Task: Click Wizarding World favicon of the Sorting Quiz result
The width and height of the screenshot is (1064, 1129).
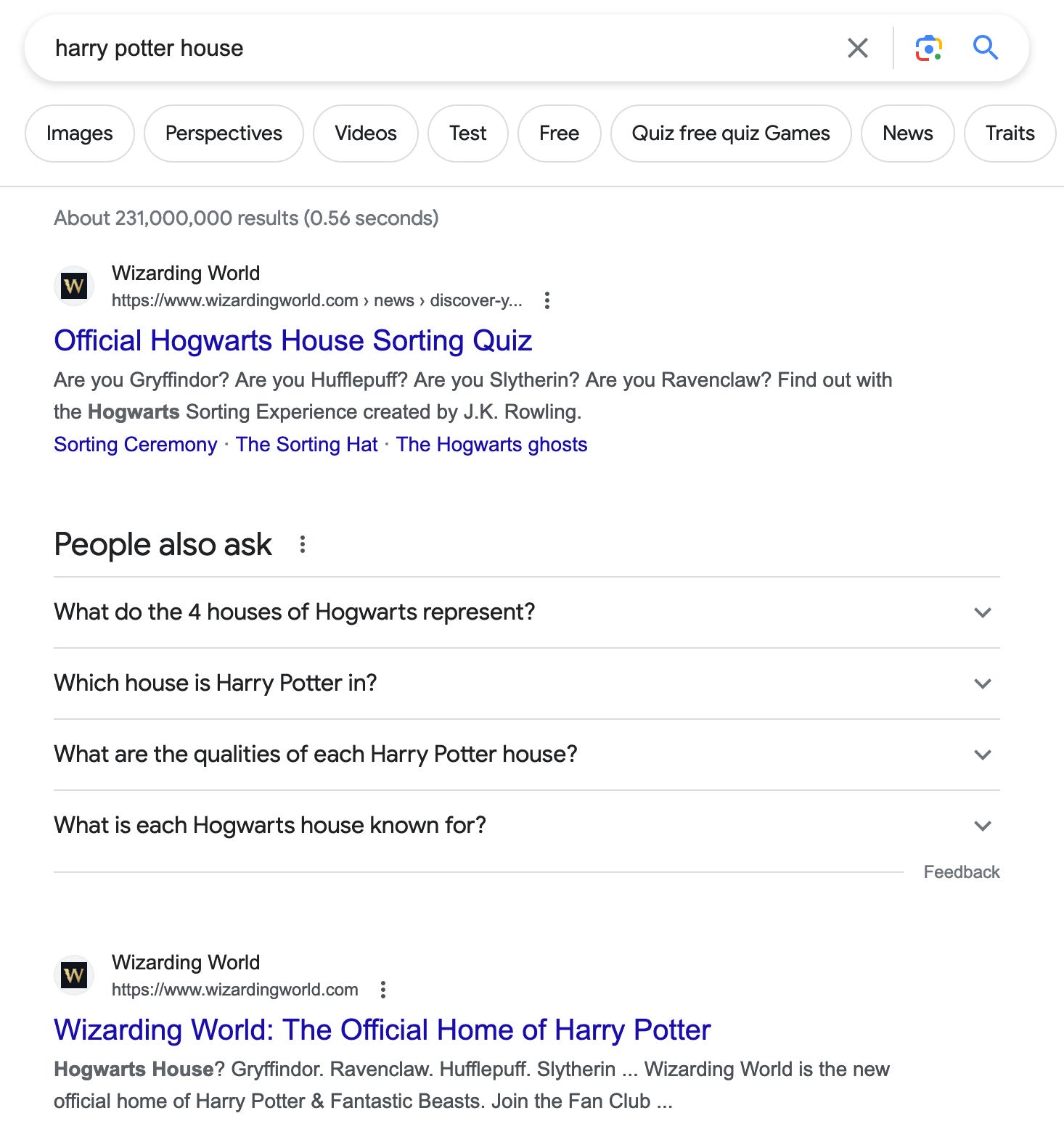Action: (x=74, y=286)
